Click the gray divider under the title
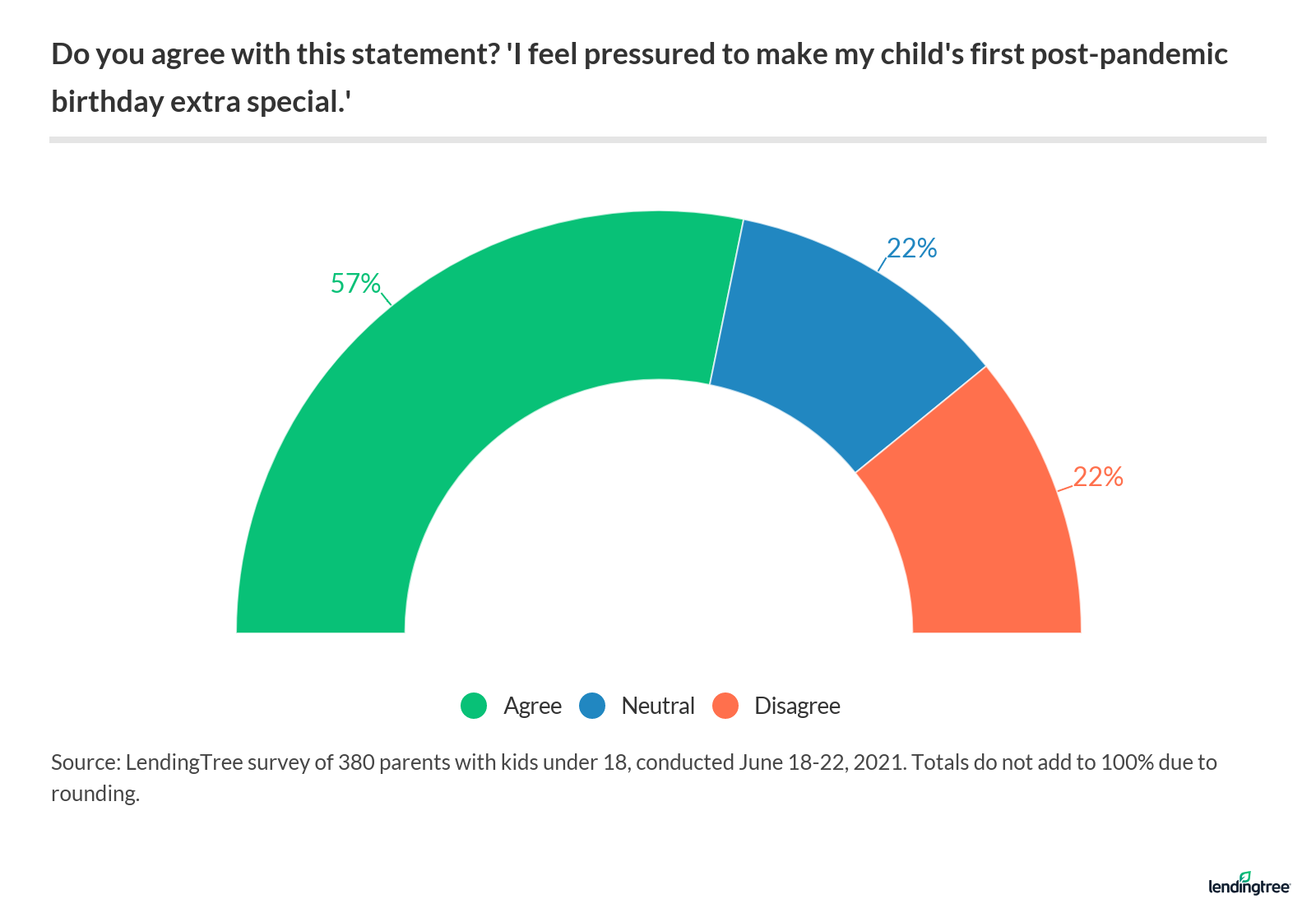1316x908 pixels. point(658,140)
